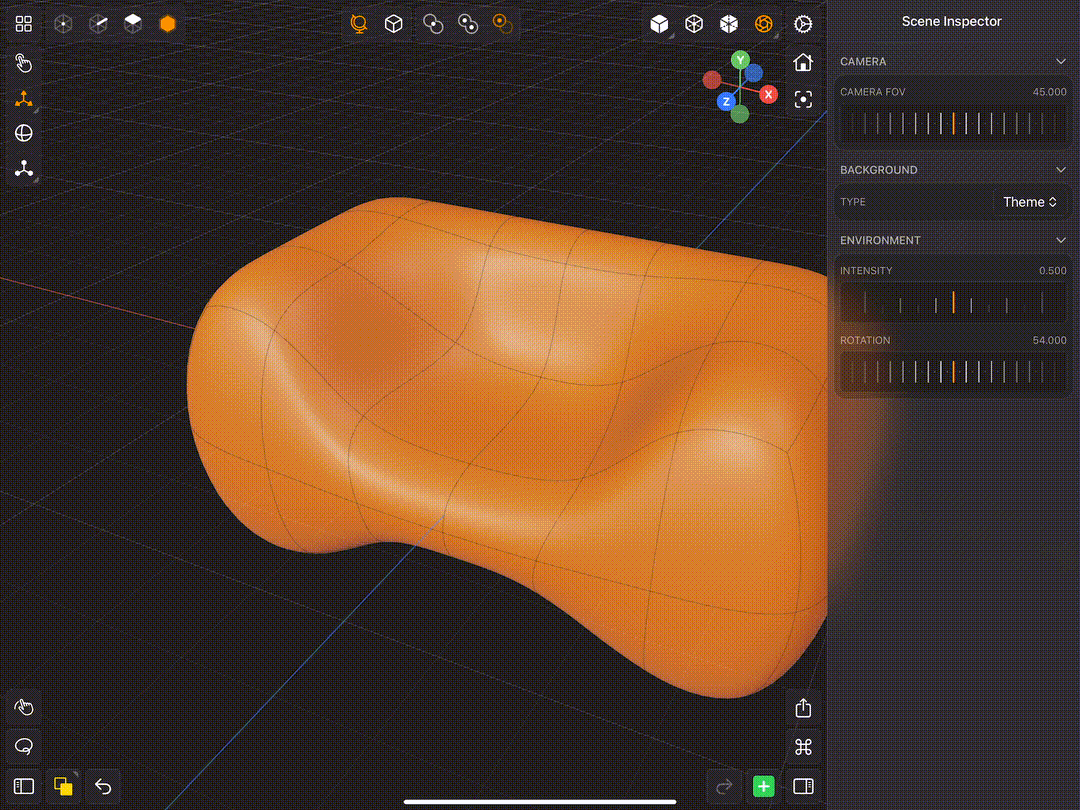Click the hand tap tool near bottom left
1080x810 pixels.
click(23, 707)
